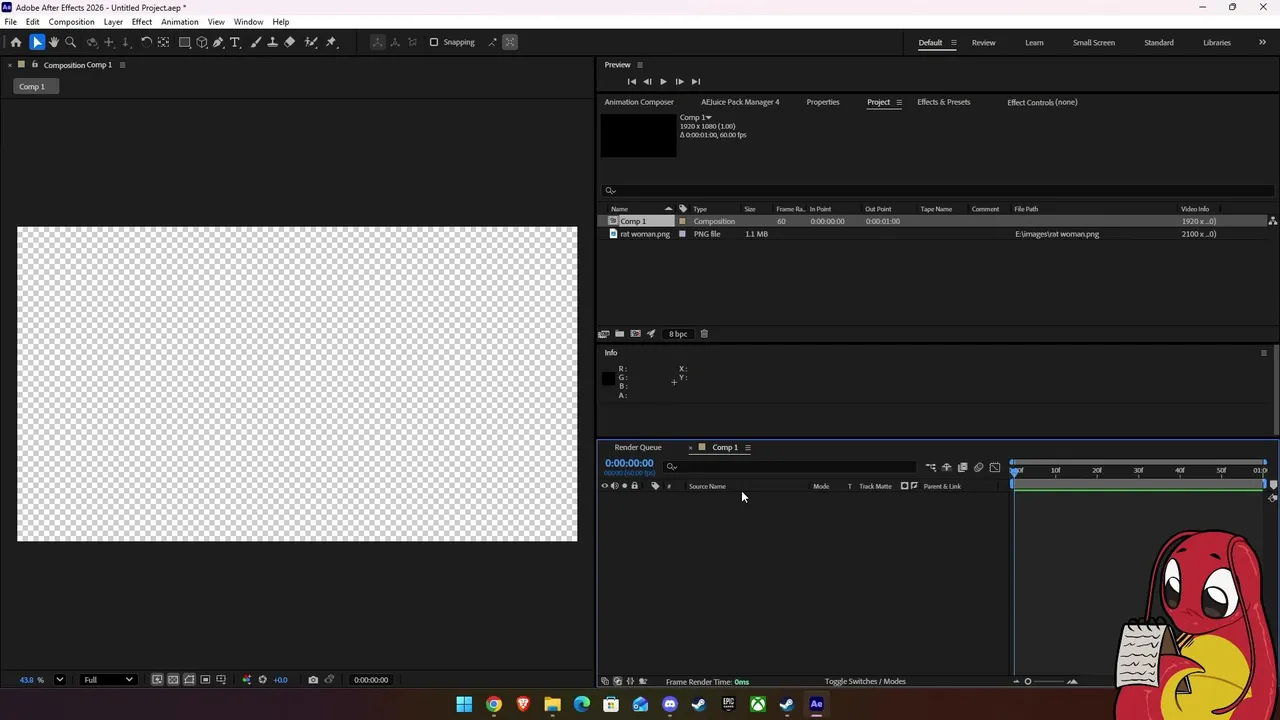
Task: Open the Layer menu
Action: [x=113, y=22]
